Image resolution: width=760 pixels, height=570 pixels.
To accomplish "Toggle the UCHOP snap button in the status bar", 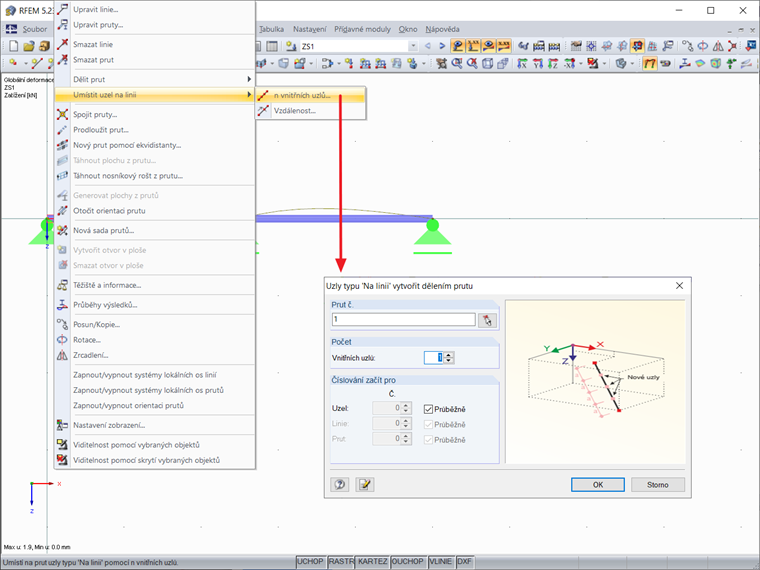I will coord(310,561).
